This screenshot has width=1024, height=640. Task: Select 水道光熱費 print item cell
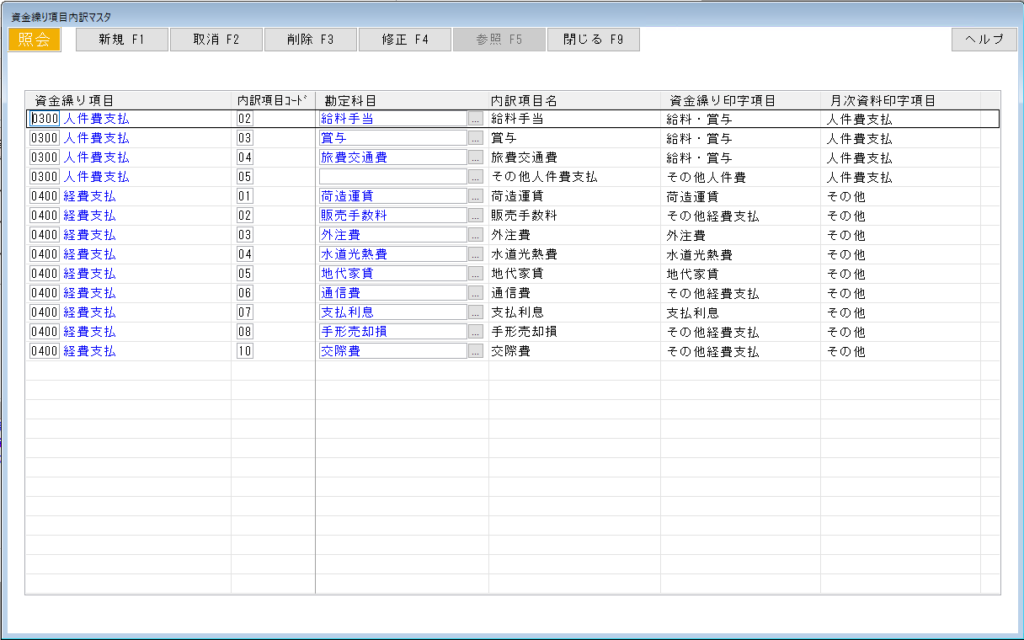[741, 254]
